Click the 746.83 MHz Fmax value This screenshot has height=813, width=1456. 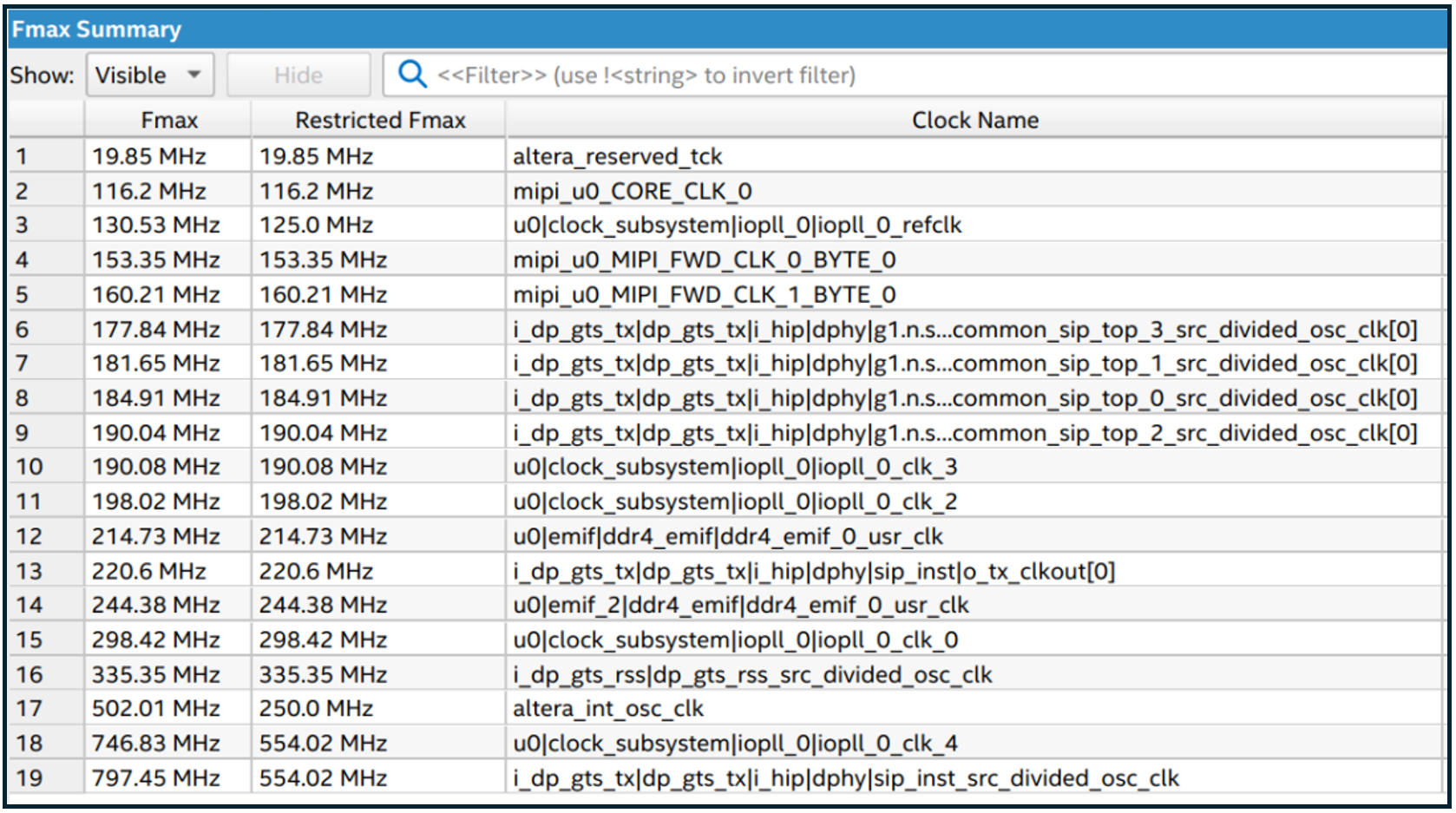156,744
